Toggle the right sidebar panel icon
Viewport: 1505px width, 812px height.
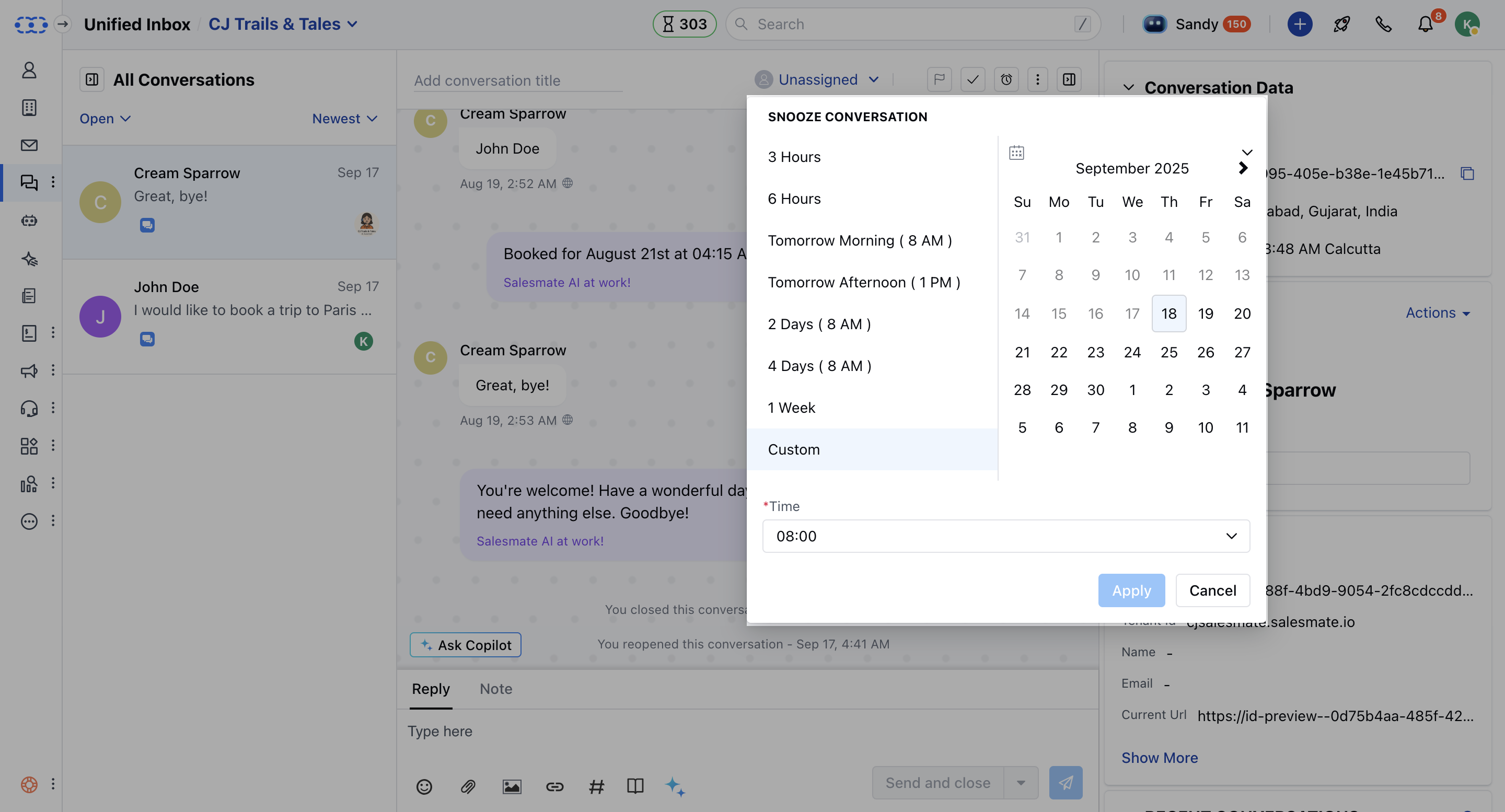(x=1069, y=79)
